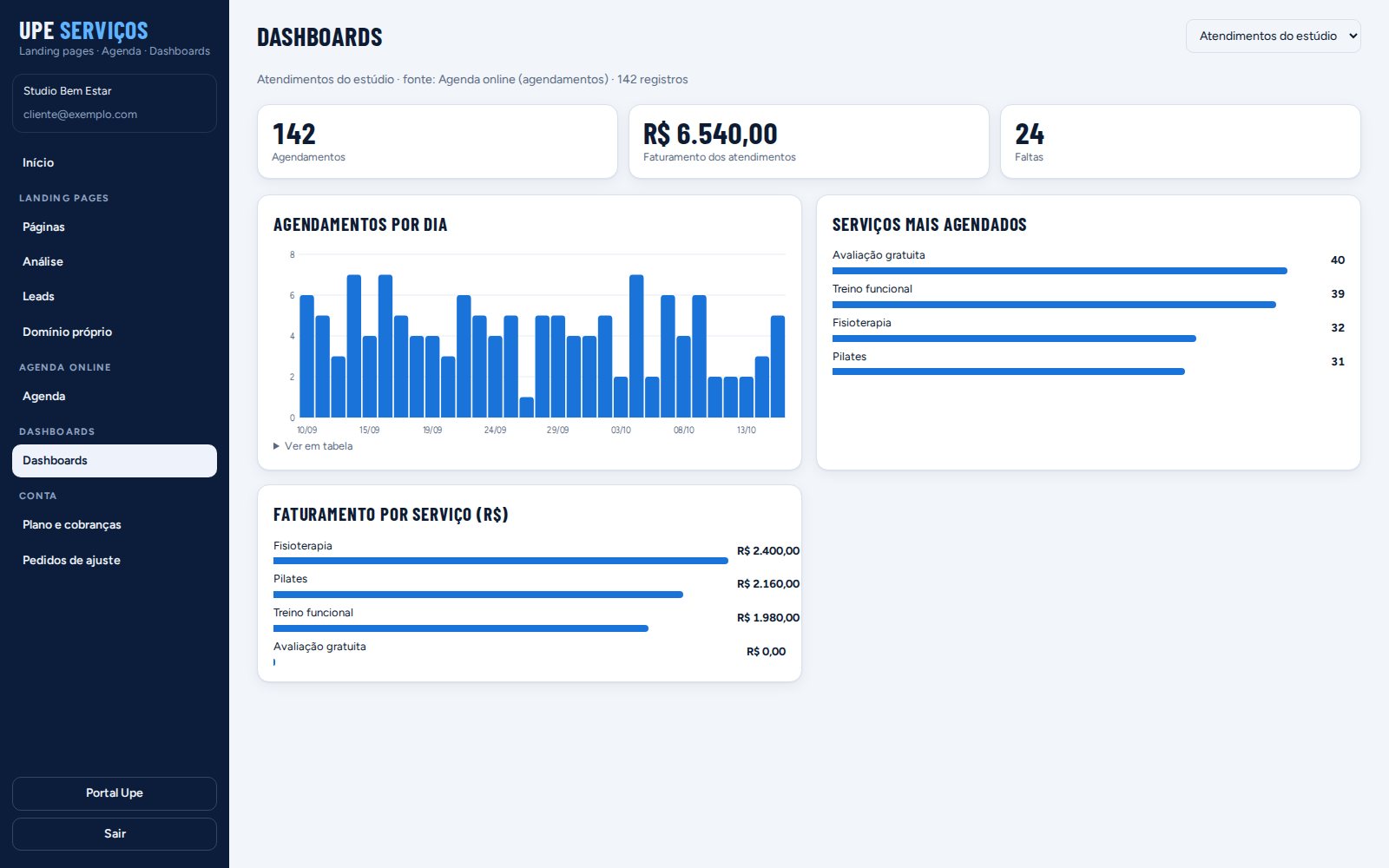Viewport: 1389px width, 868px height.
Task: Click the 142 registros subtitle text
Action: tap(653, 80)
